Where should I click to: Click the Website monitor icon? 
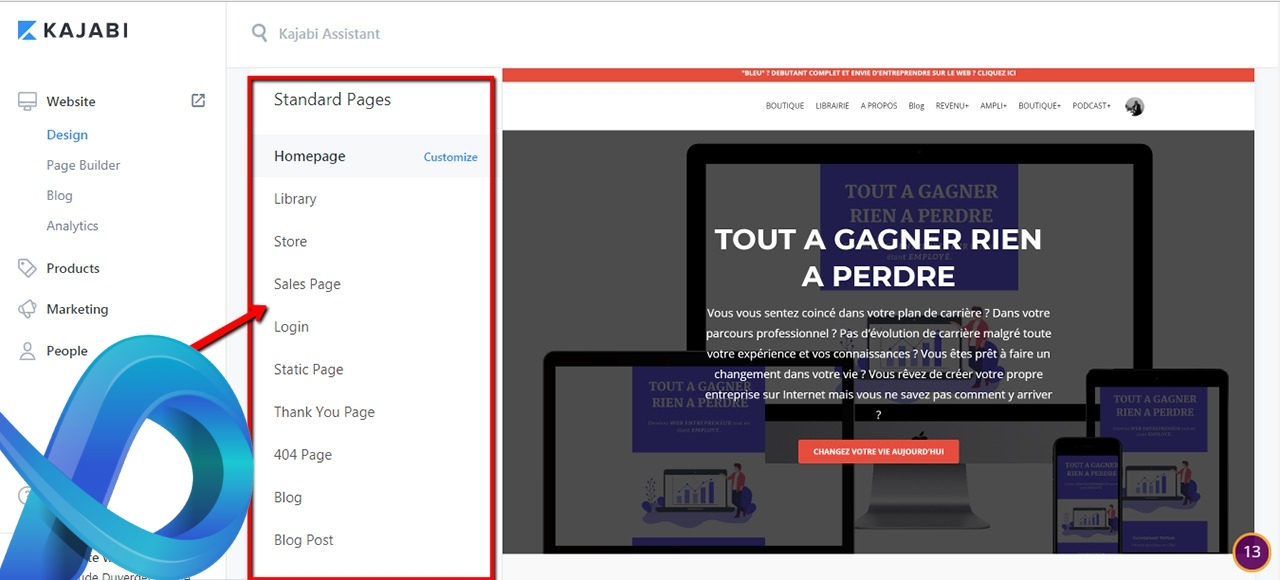(27, 101)
